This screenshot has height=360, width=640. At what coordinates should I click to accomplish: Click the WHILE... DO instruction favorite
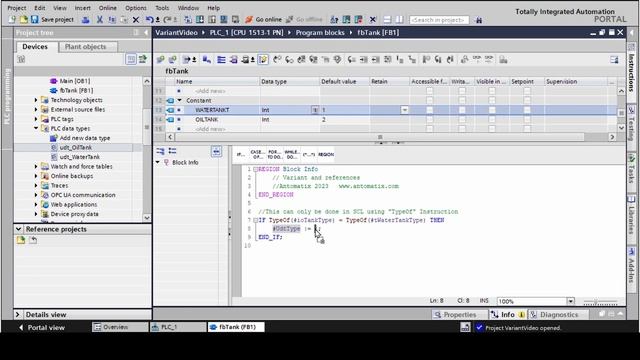point(291,154)
